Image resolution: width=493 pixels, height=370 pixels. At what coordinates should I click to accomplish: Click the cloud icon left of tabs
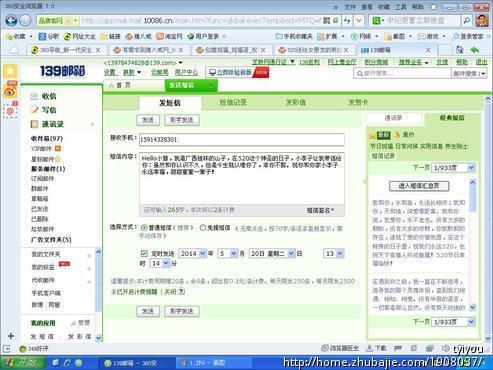pyautogui.click(x=14, y=50)
